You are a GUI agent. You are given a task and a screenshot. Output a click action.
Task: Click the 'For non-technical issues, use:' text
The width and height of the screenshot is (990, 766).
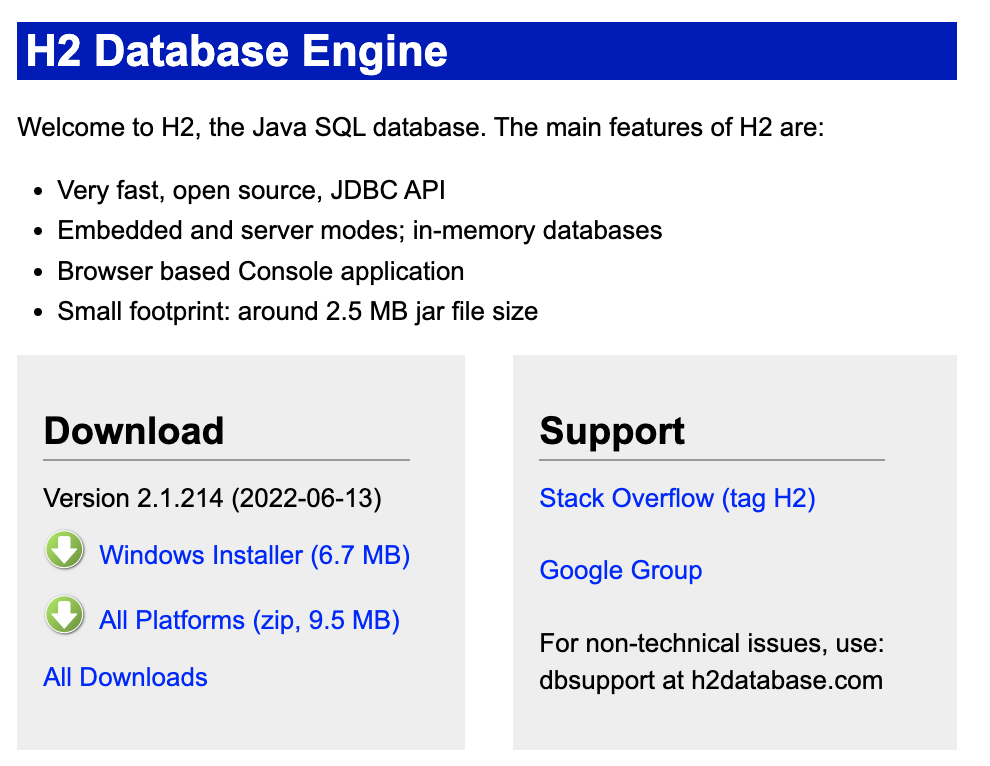(712, 643)
